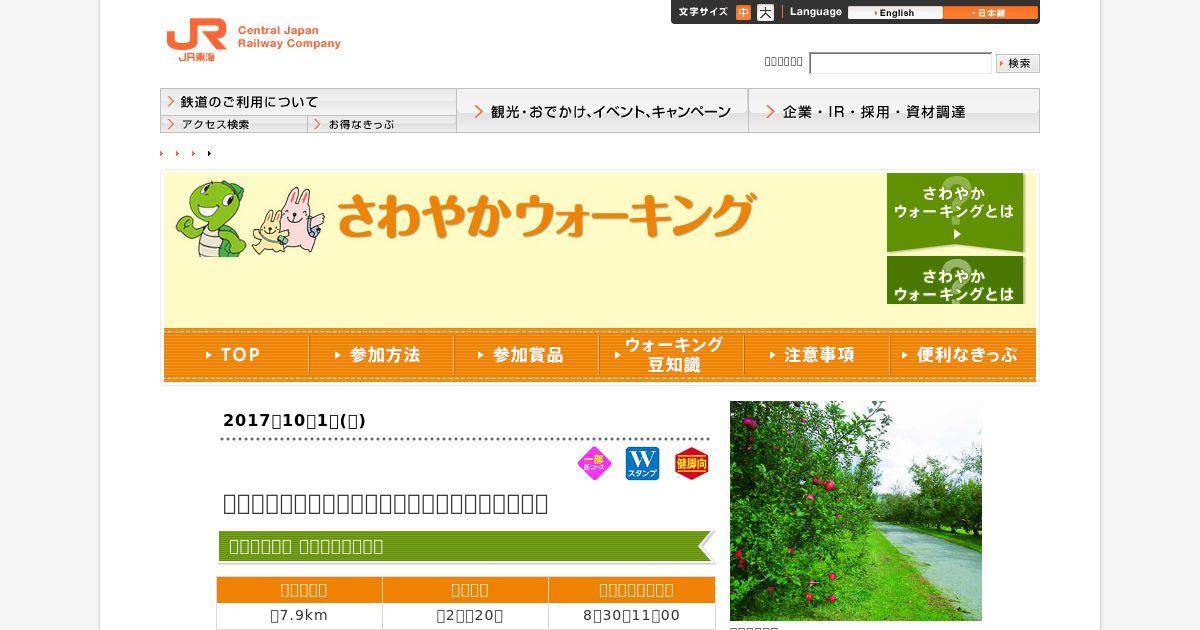The height and width of the screenshot is (630, 1200).
Task: Open the apple orchard path photo
Action: [856, 511]
